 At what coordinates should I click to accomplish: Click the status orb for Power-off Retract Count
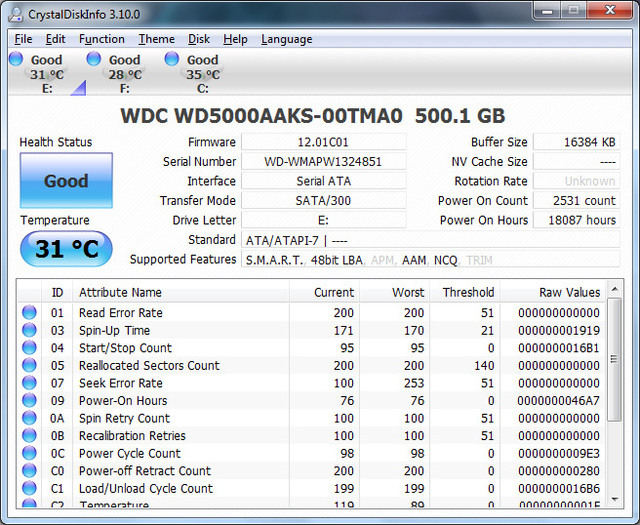[29, 470]
